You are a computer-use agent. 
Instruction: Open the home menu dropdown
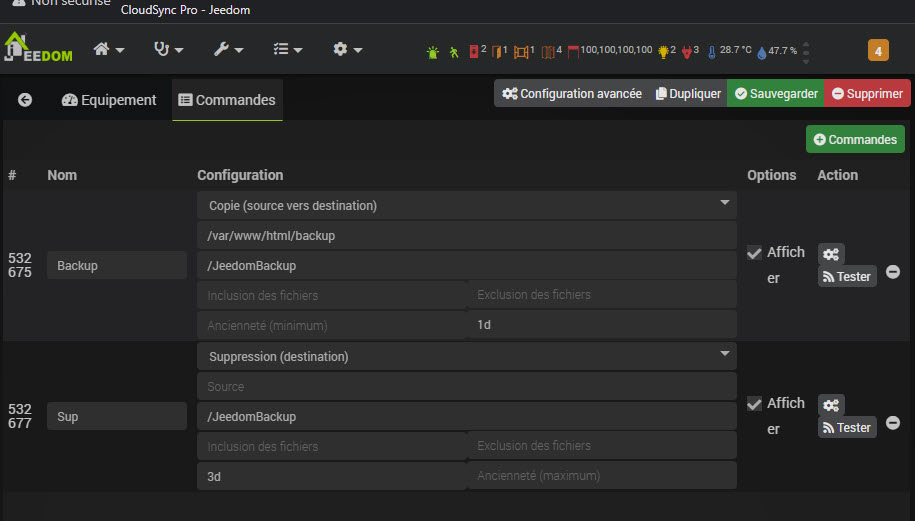108,49
